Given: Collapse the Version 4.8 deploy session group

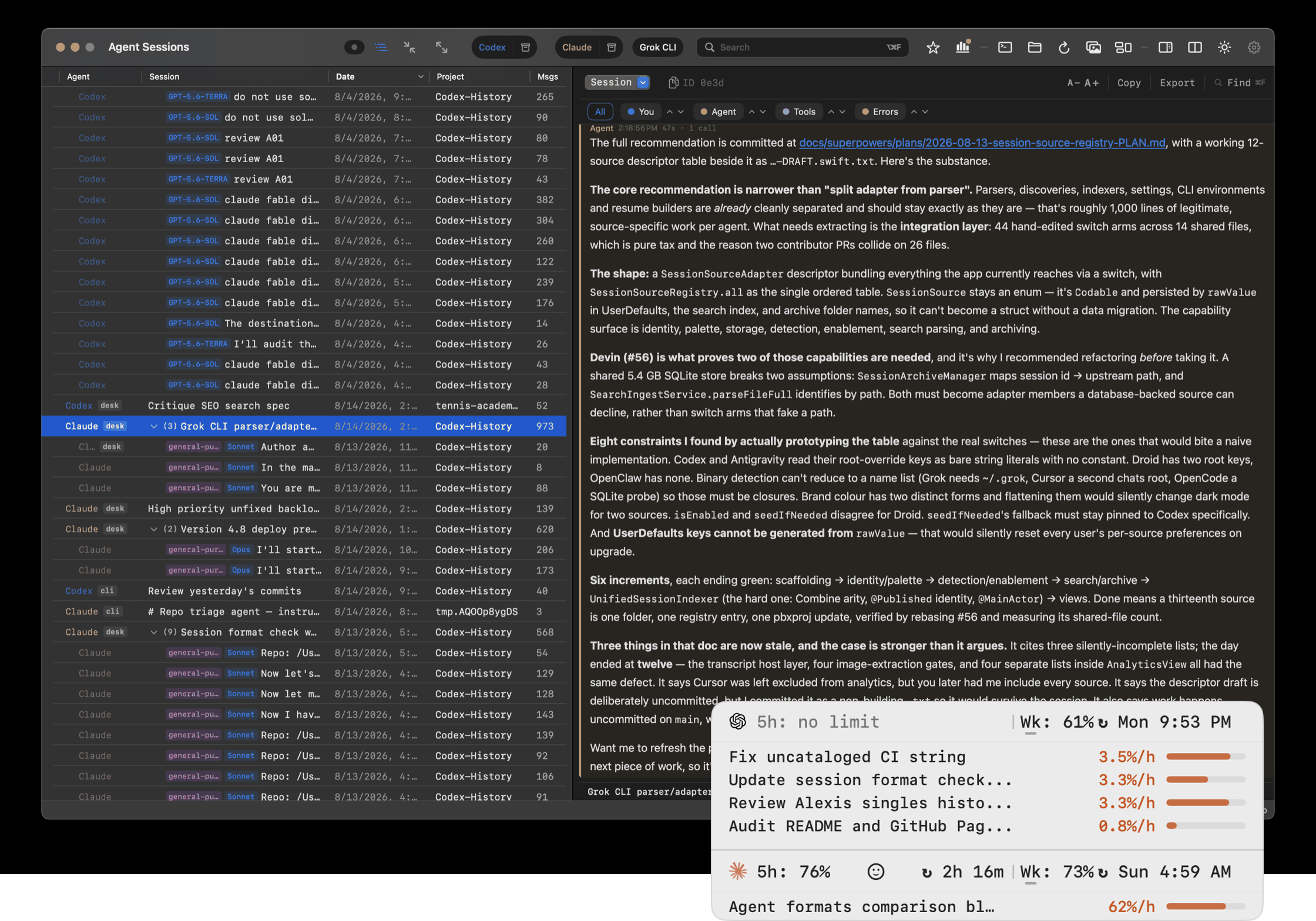Looking at the screenshot, I should tap(153, 529).
